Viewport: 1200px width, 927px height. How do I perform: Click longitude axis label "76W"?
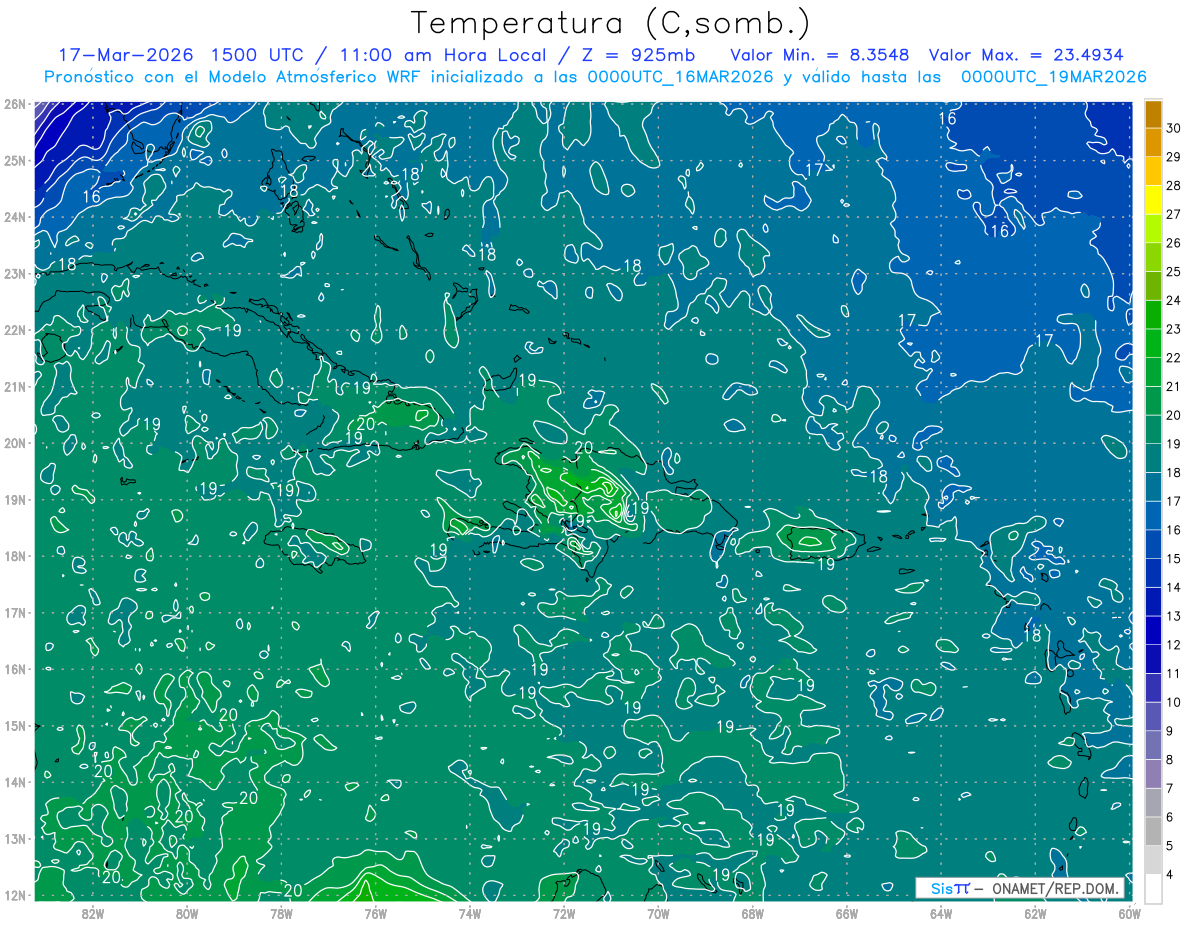tap(375, 913)
